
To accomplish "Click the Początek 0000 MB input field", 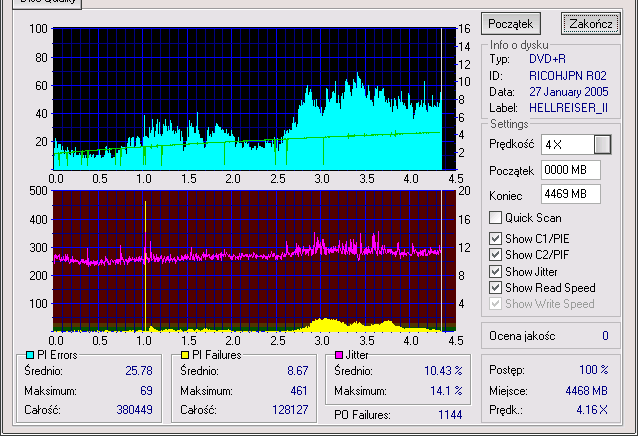I will 570,170.
